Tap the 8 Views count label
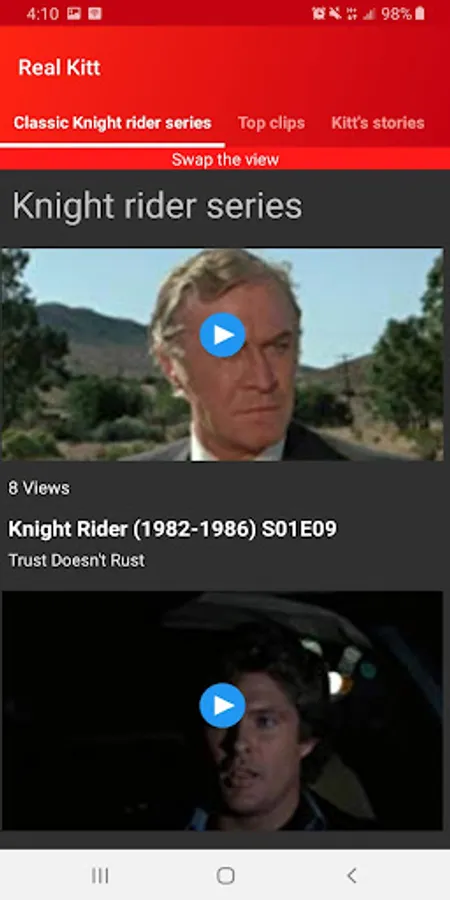 [38, 488]
